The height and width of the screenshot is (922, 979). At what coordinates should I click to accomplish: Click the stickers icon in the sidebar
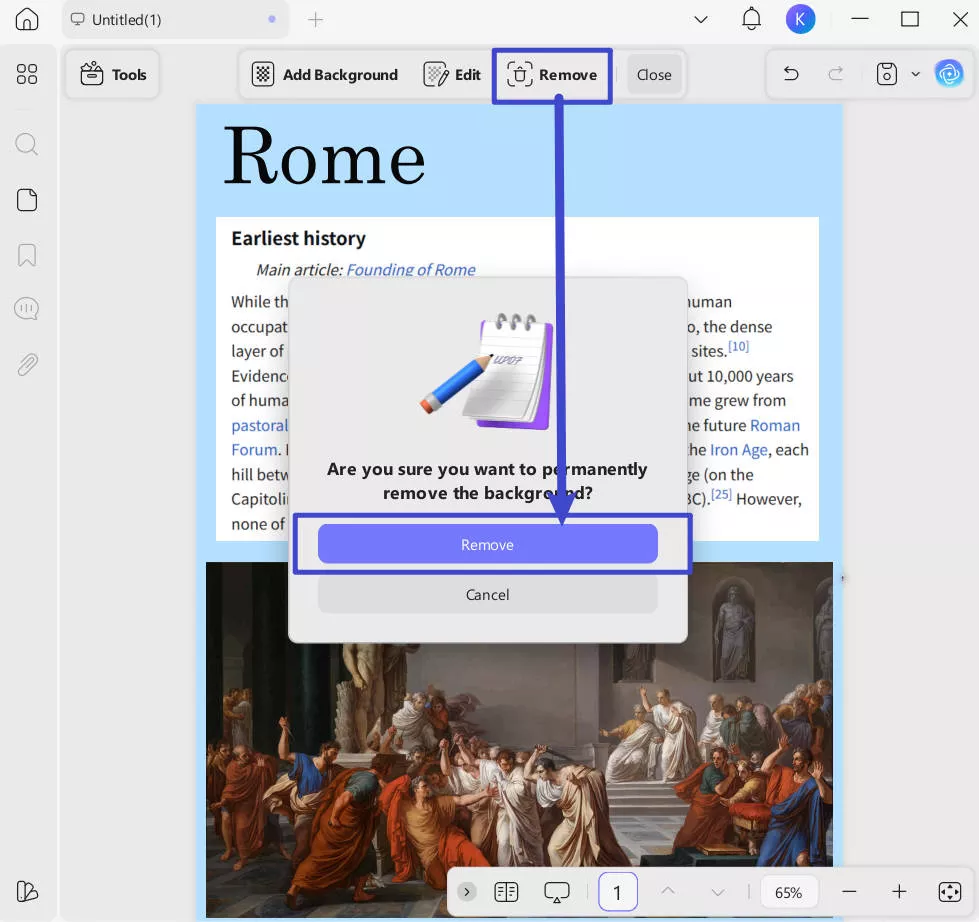[27, 891]
